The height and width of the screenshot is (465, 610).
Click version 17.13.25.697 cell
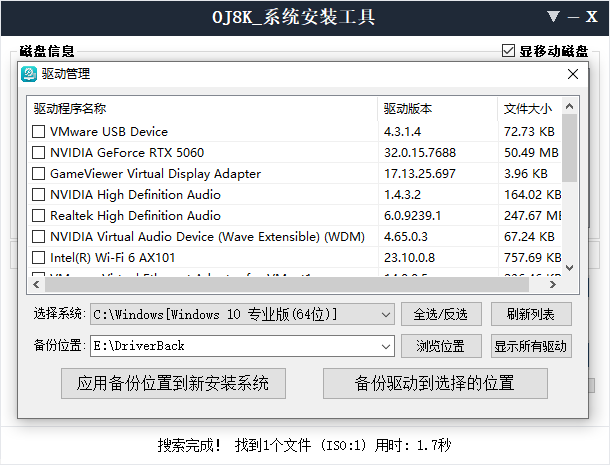(420, 174)
